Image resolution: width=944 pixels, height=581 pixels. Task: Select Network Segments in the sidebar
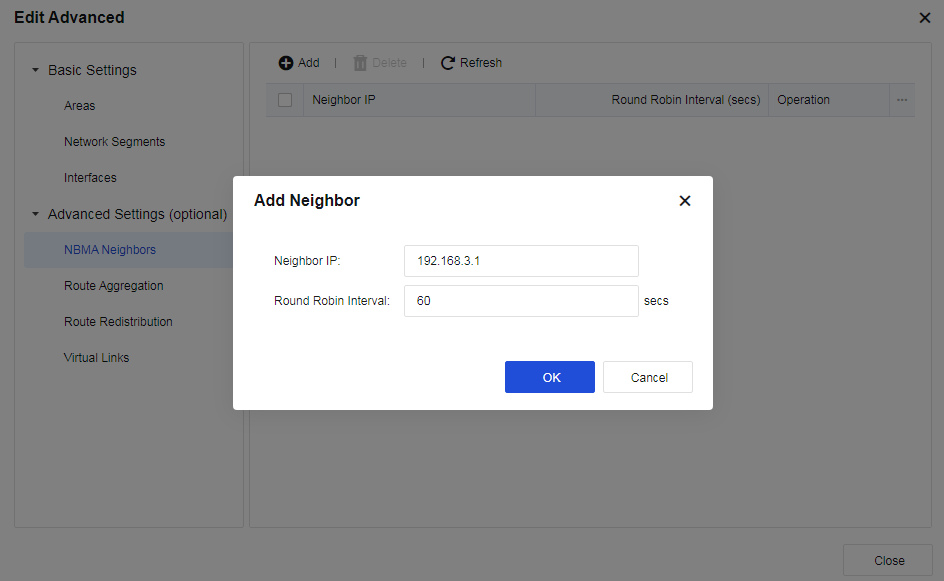click(x=114, y=142)
